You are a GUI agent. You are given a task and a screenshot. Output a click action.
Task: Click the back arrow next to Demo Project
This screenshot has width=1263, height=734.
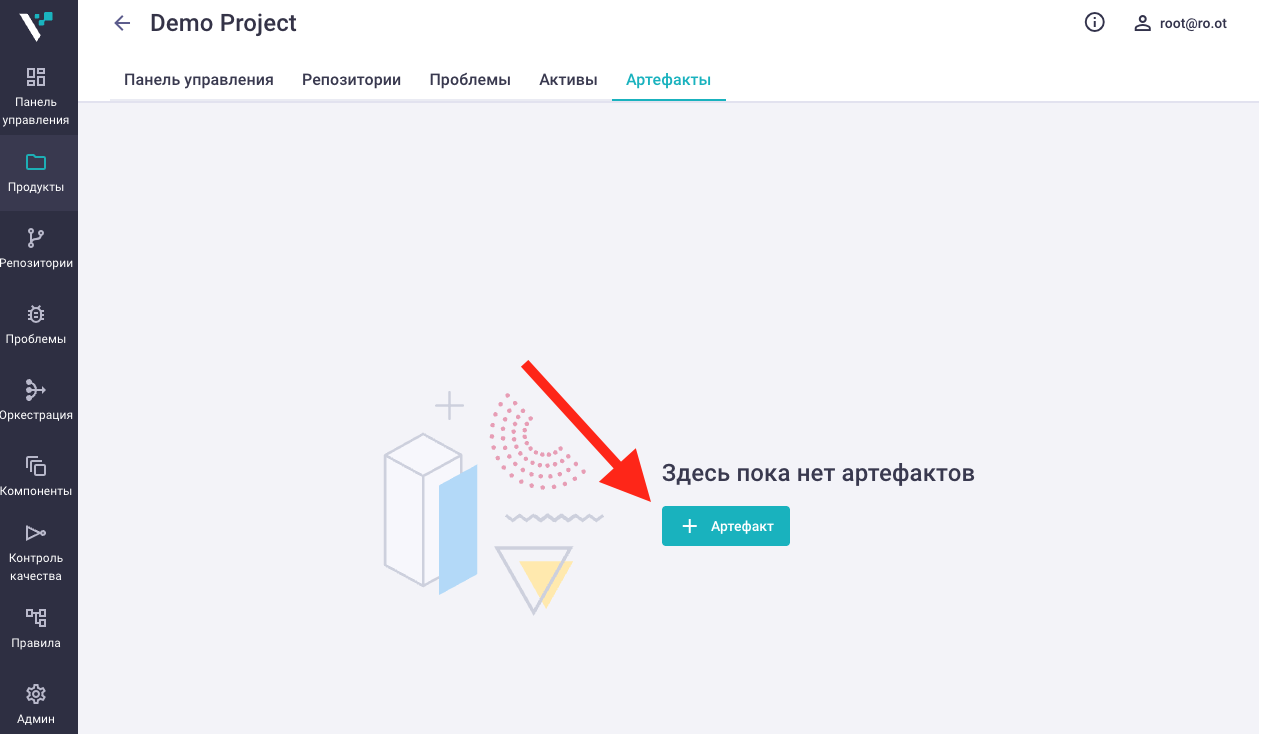tap(122, 23)
